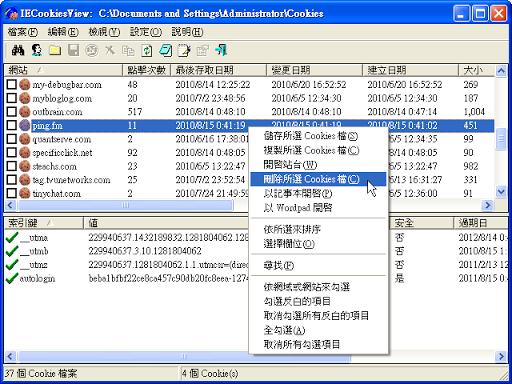Sort by the 點擊次數 column header
The width and height of the screenshot is (512, 384).
(147, 70)
